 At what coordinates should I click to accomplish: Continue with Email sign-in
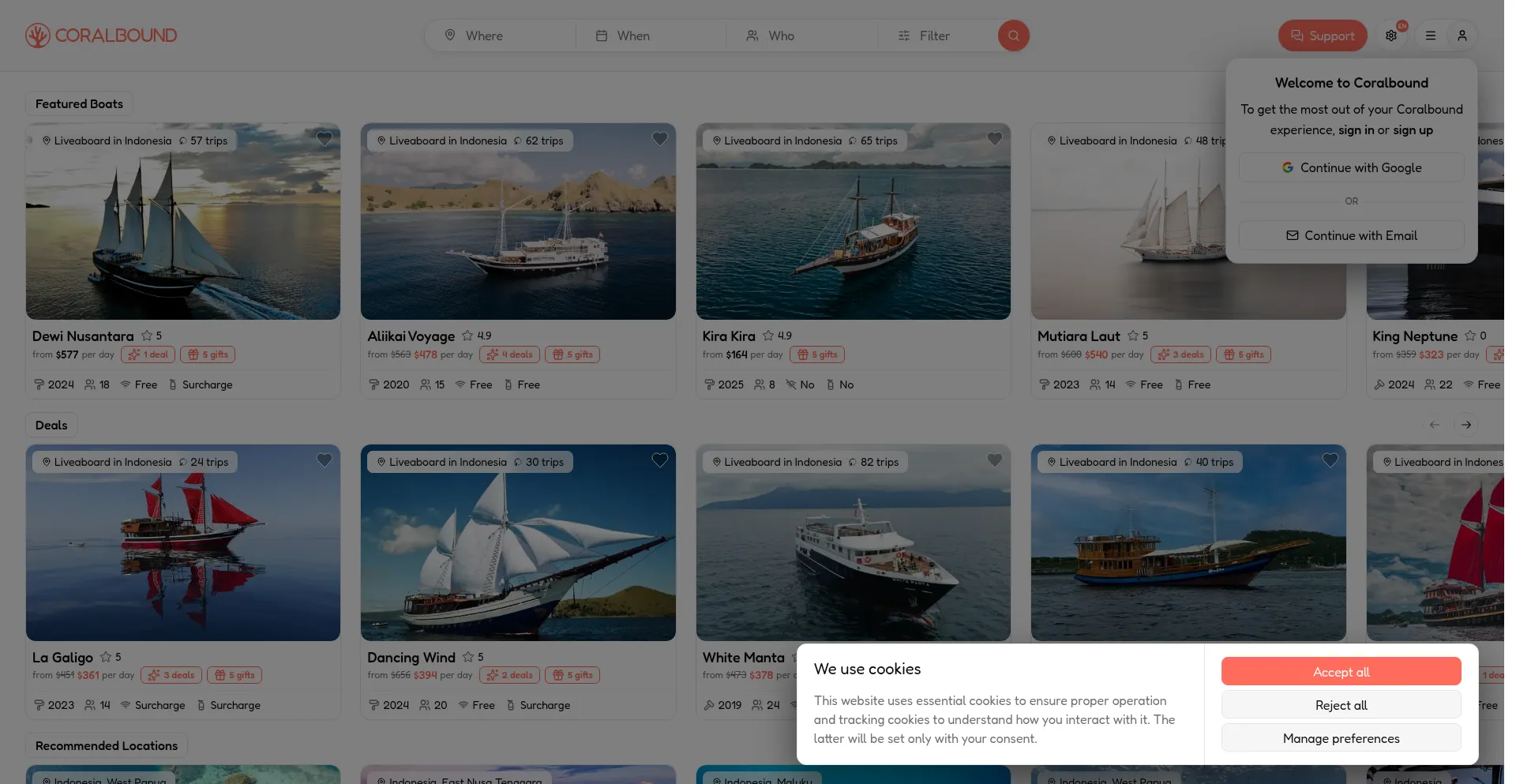pos(1351,235)
